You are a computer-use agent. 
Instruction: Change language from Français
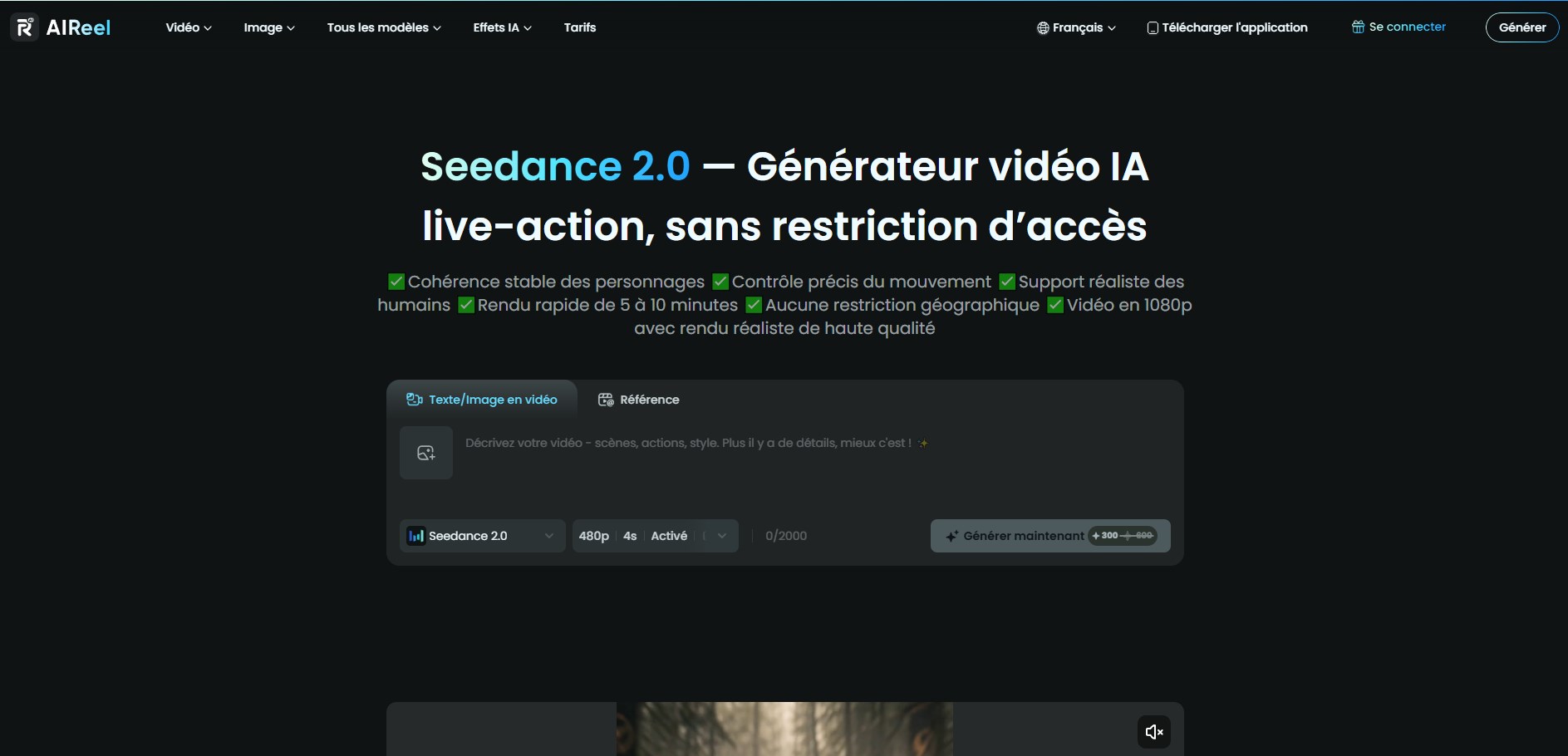coord(1077,27)
